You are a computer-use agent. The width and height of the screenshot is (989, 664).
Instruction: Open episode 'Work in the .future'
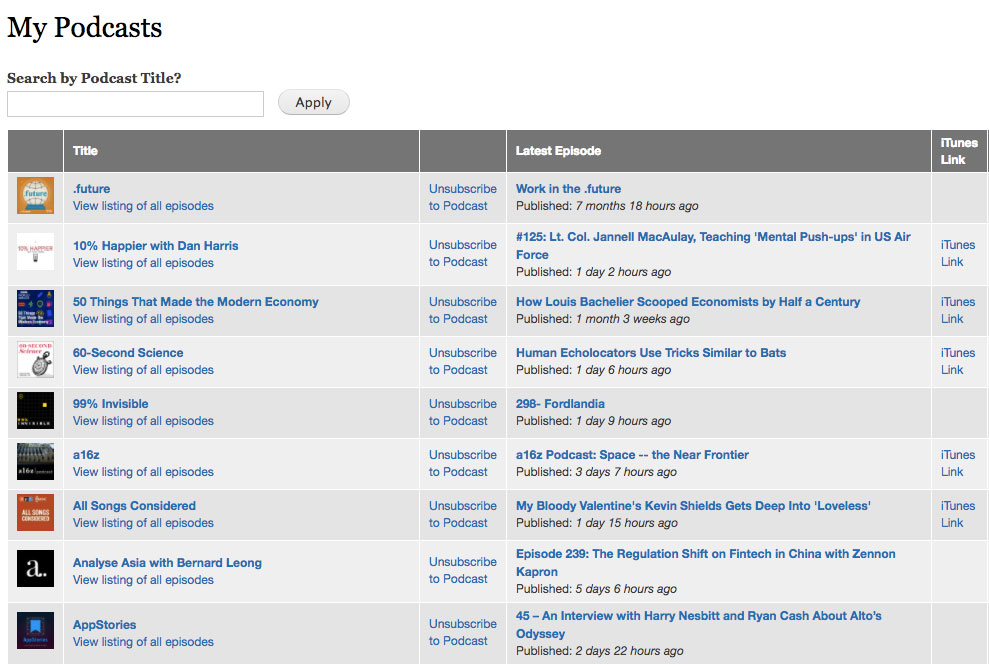(x=568, y=189)
